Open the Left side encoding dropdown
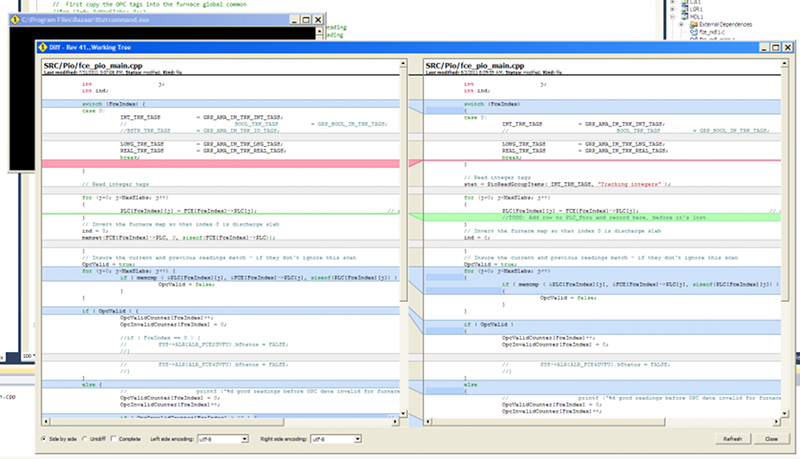This screenshot has width=800, height=459. pyautogui.click(x=223, y=439)
